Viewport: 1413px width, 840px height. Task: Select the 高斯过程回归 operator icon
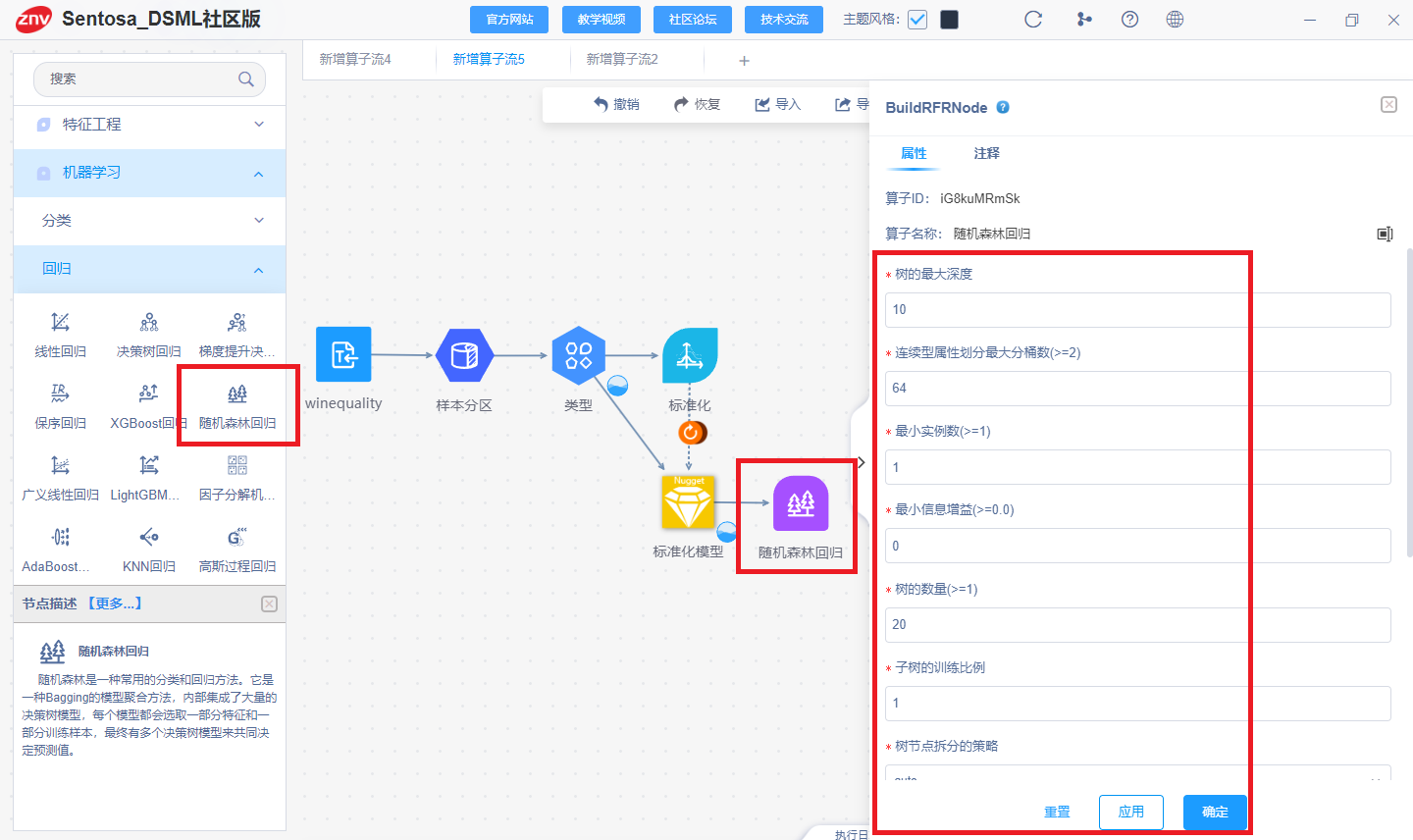(x=236, y=537)
